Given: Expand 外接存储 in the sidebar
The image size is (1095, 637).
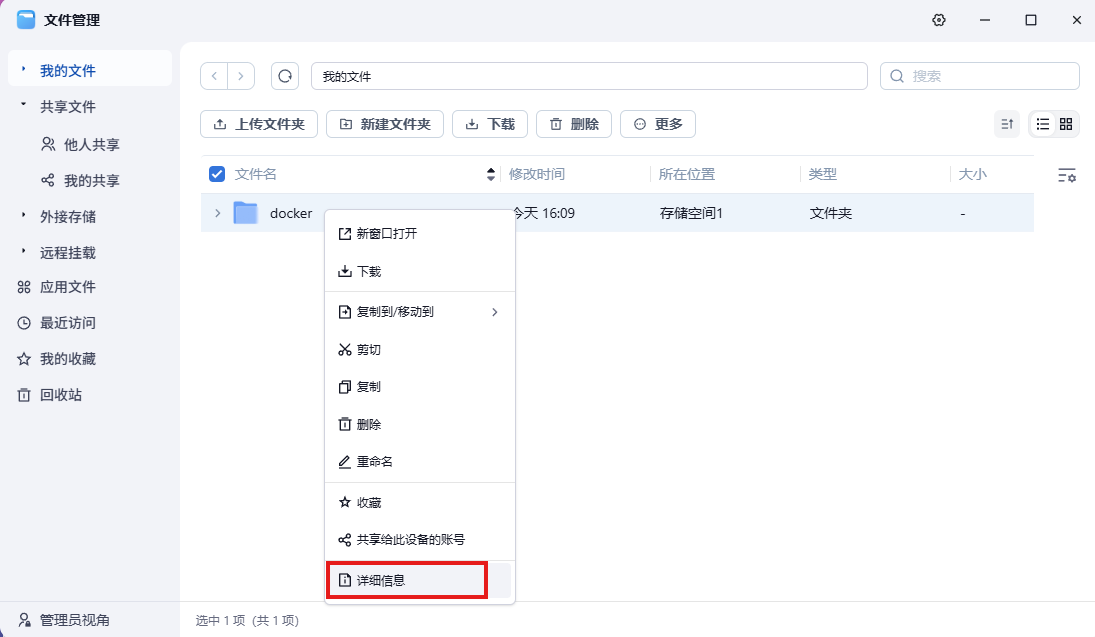Looking at the screenshot, I should [24, 216].
